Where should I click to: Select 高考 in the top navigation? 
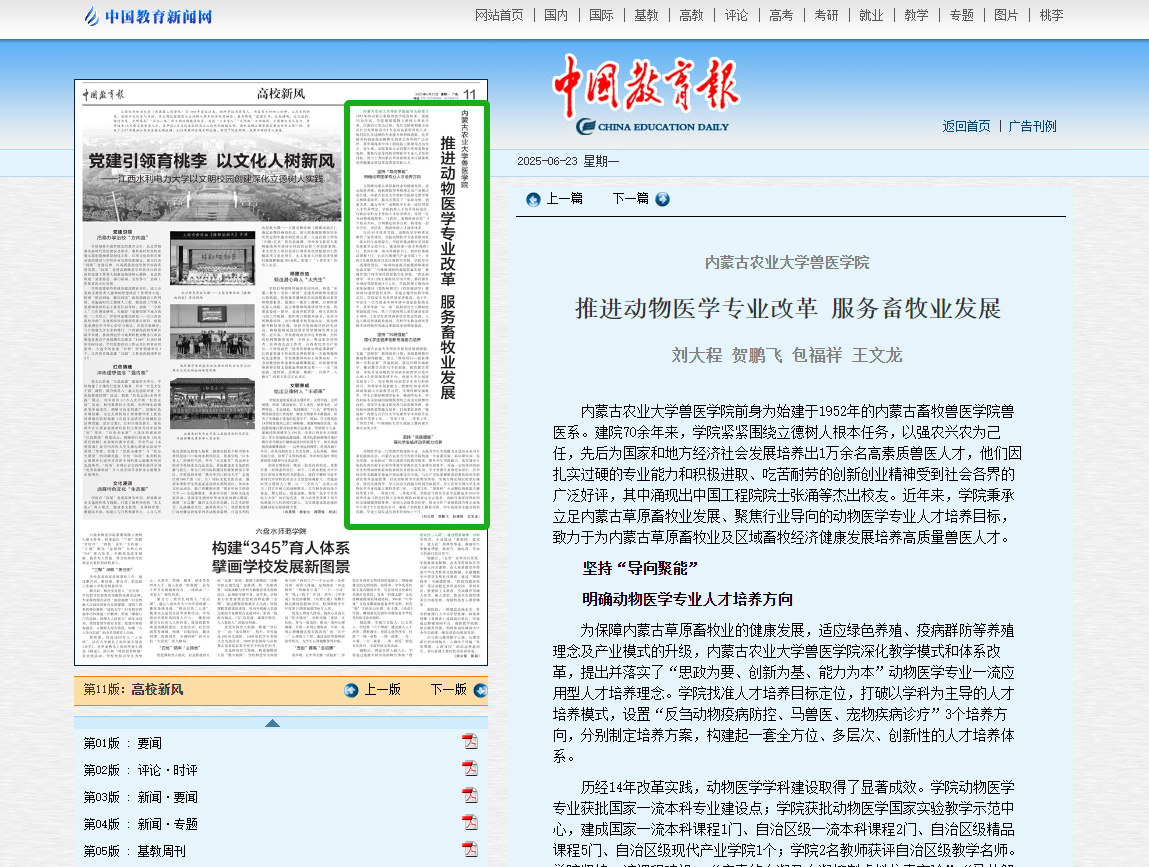pos(781,15)
